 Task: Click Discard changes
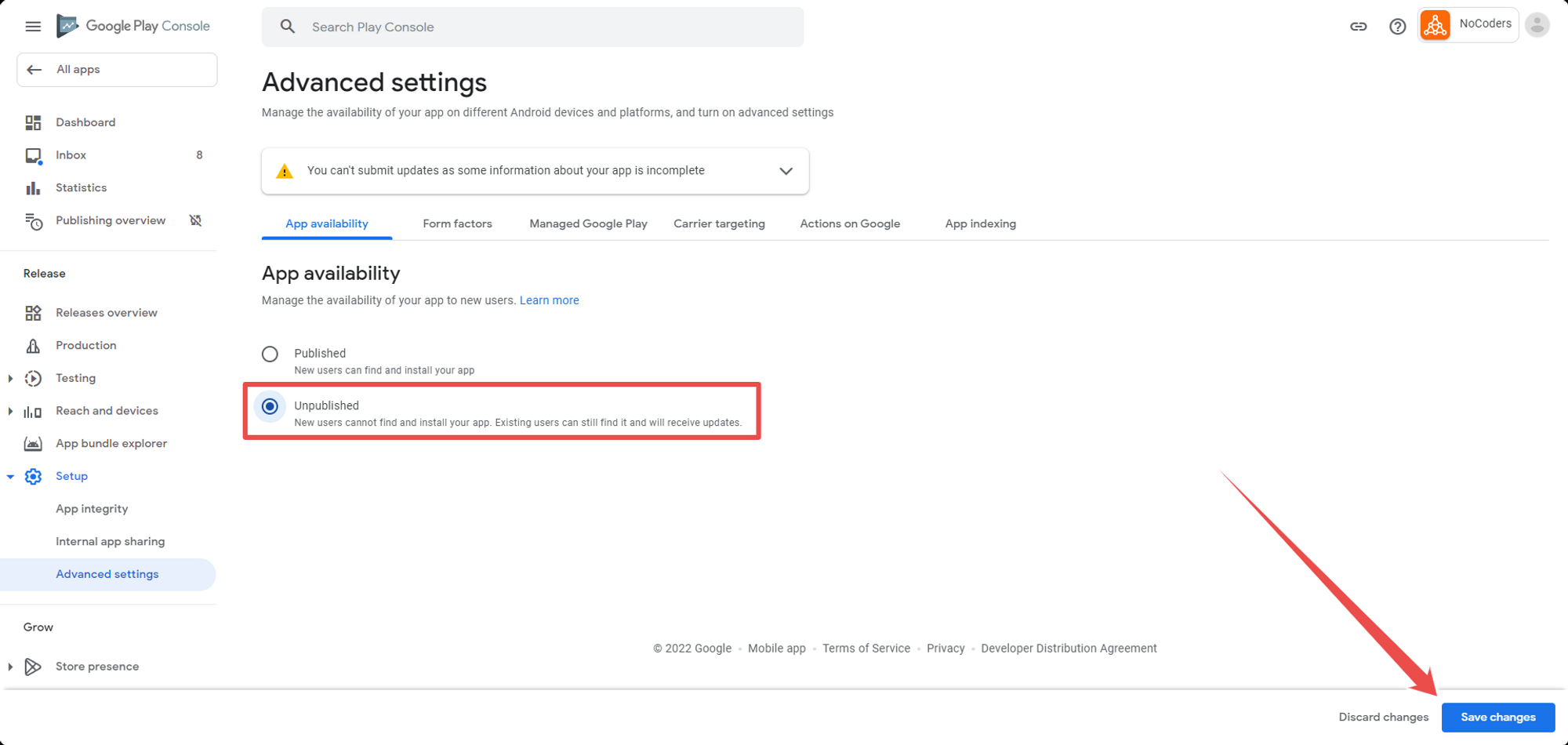tap(1384, 718)
